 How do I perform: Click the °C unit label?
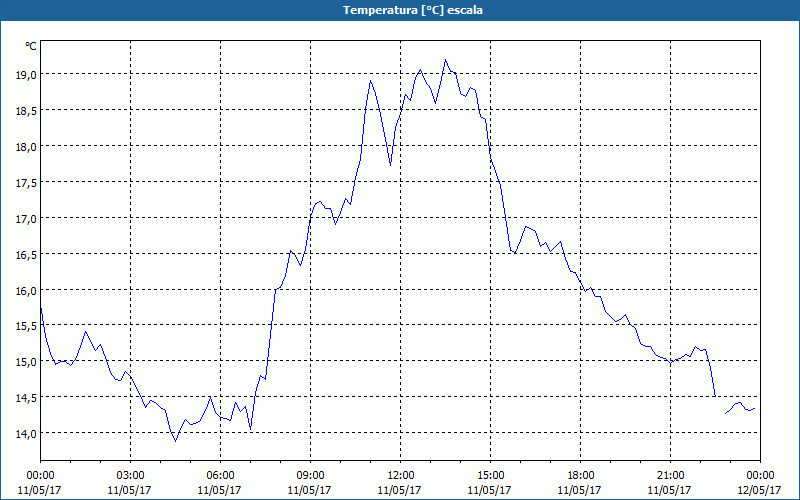tap(31, 46)
